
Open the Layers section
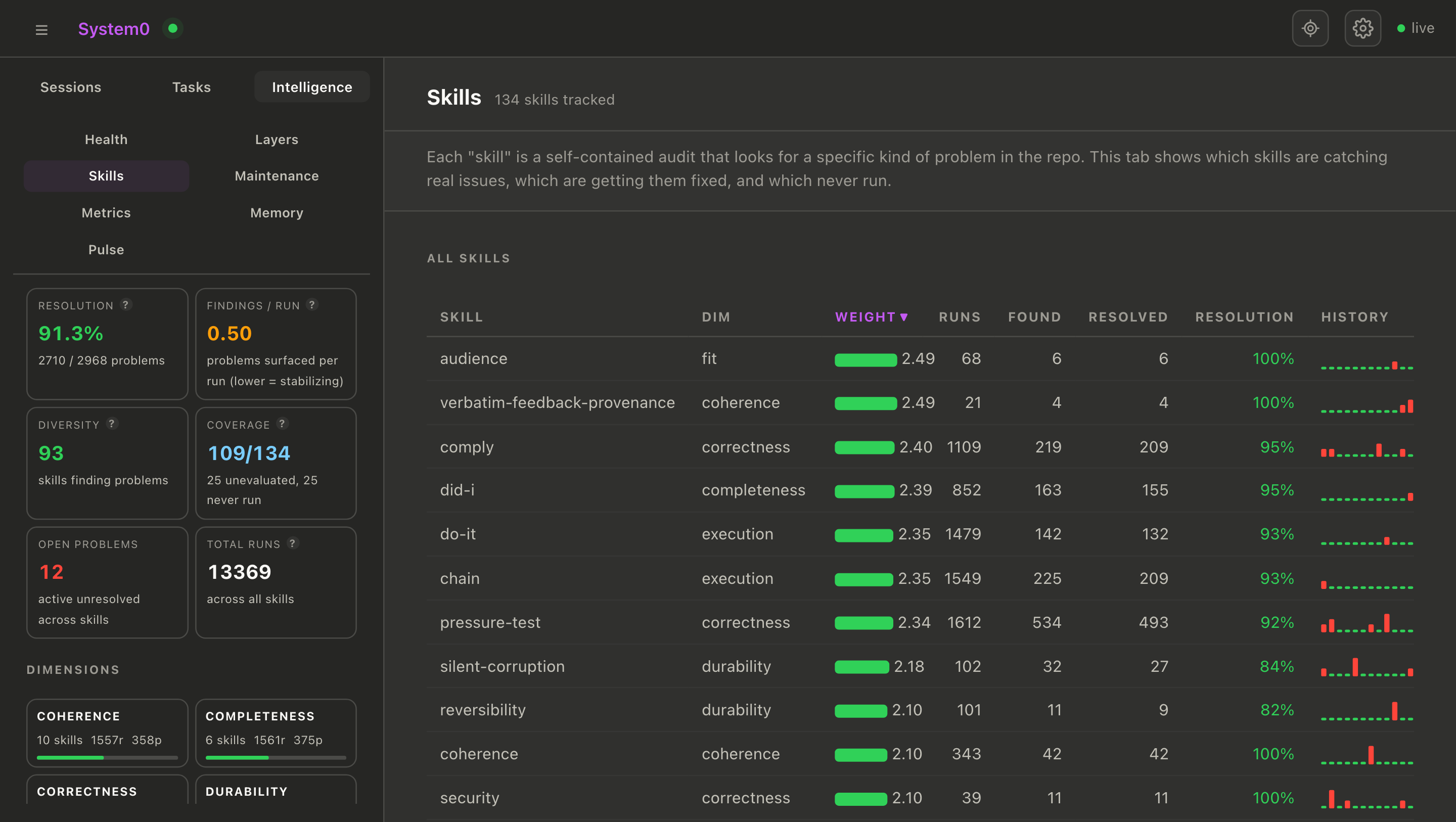coord(277,139)
